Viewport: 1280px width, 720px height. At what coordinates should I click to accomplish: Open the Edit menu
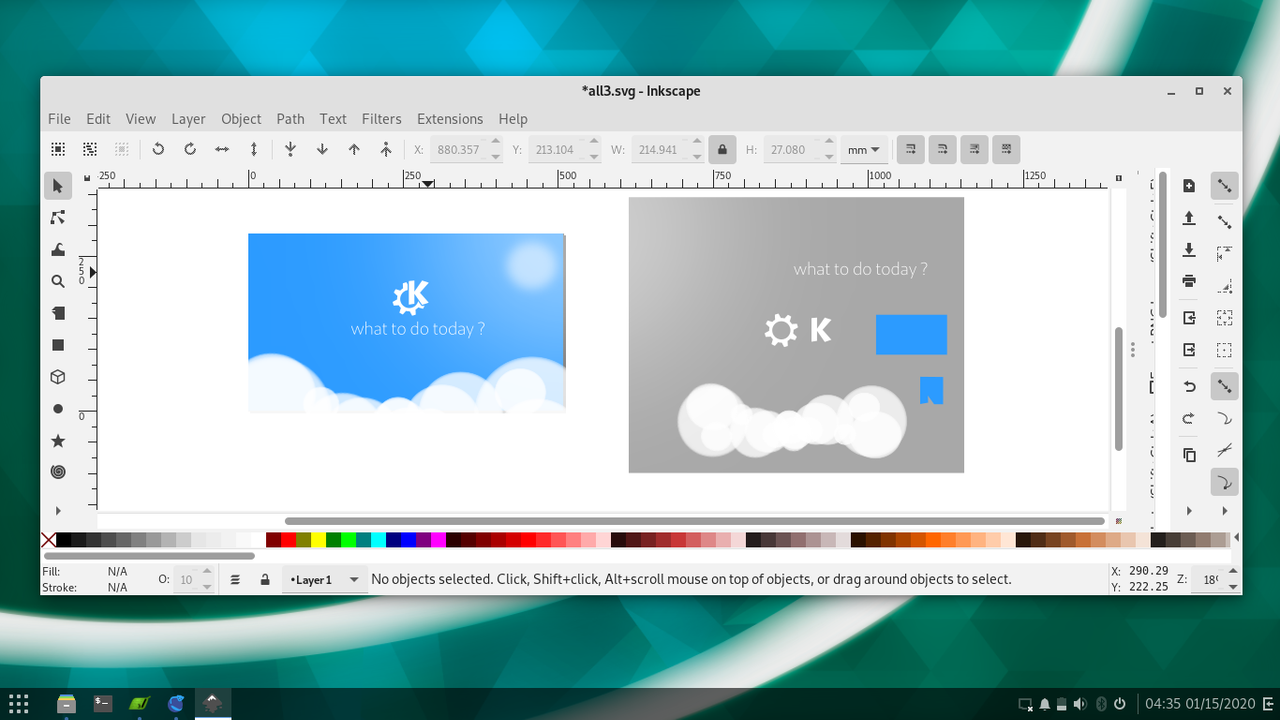tap(98, 118)
